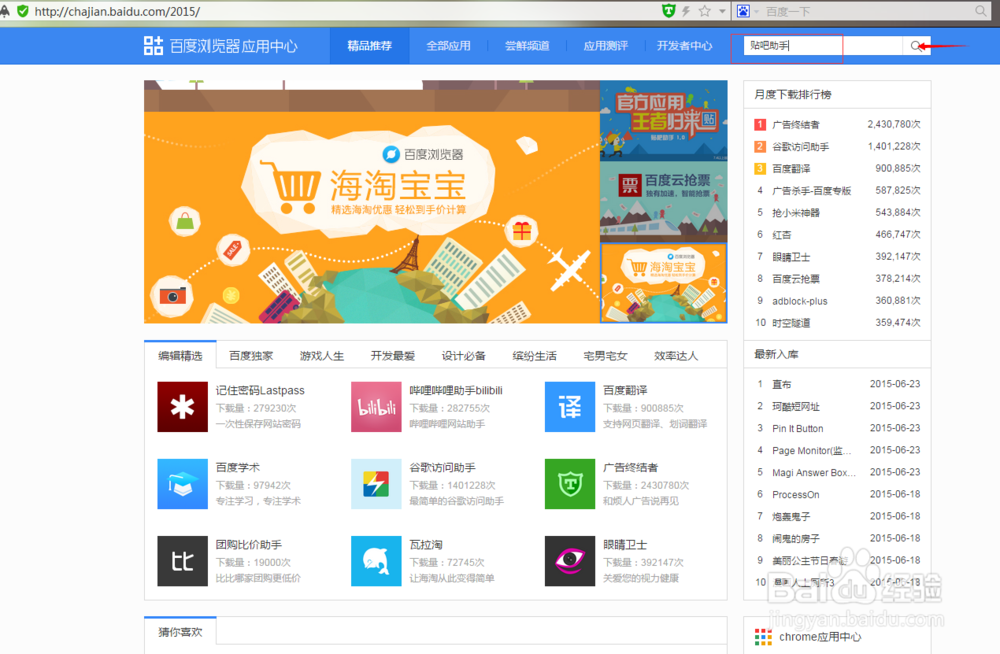The width and height of the screenshot is (1000, 654).
Task: Open Magi Answer Box in newest list
Action: [x=814, y=472]
